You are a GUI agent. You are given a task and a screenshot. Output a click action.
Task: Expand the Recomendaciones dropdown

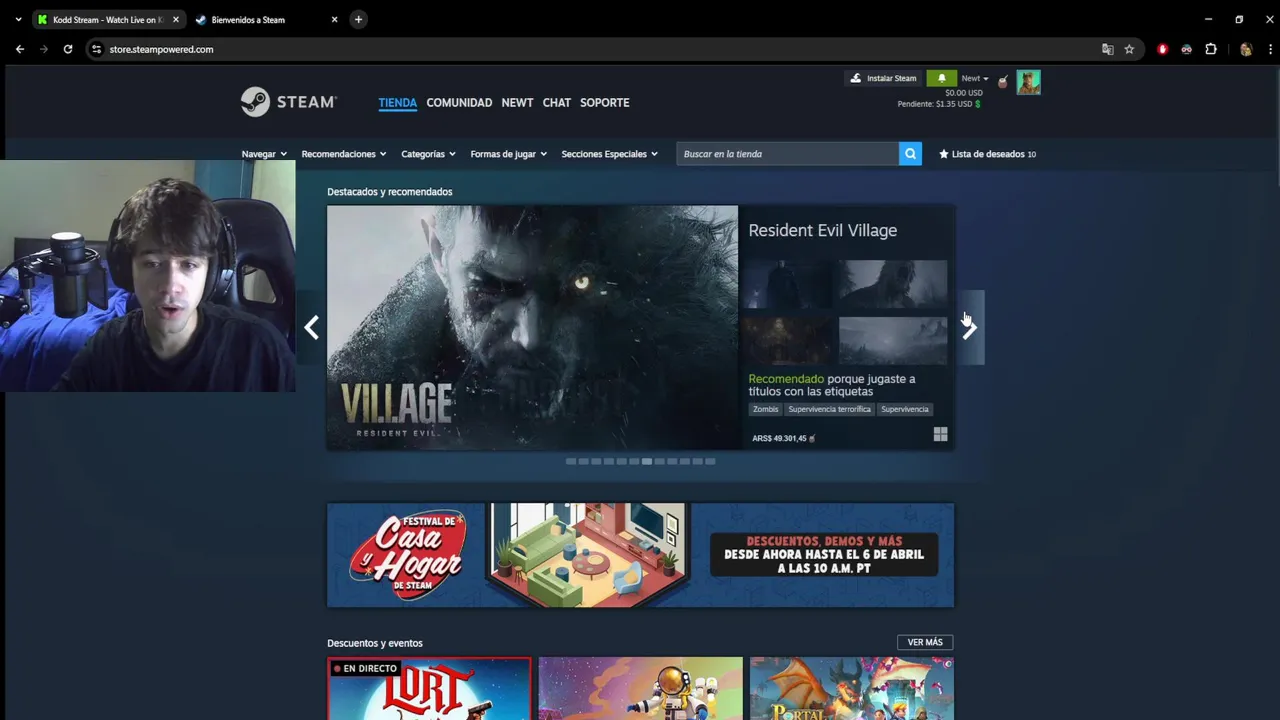(x=344, y=154)
